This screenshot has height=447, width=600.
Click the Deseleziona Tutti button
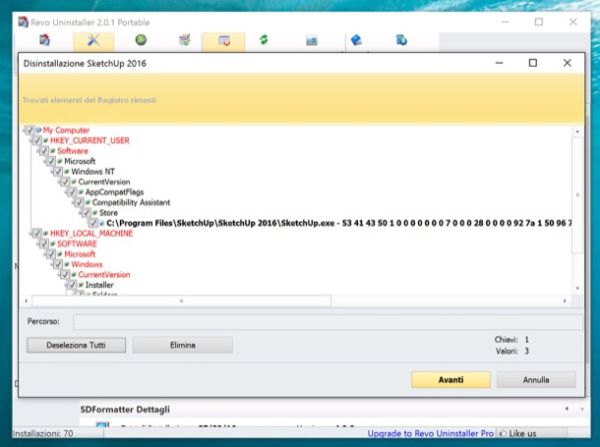[x=76, y=345]
